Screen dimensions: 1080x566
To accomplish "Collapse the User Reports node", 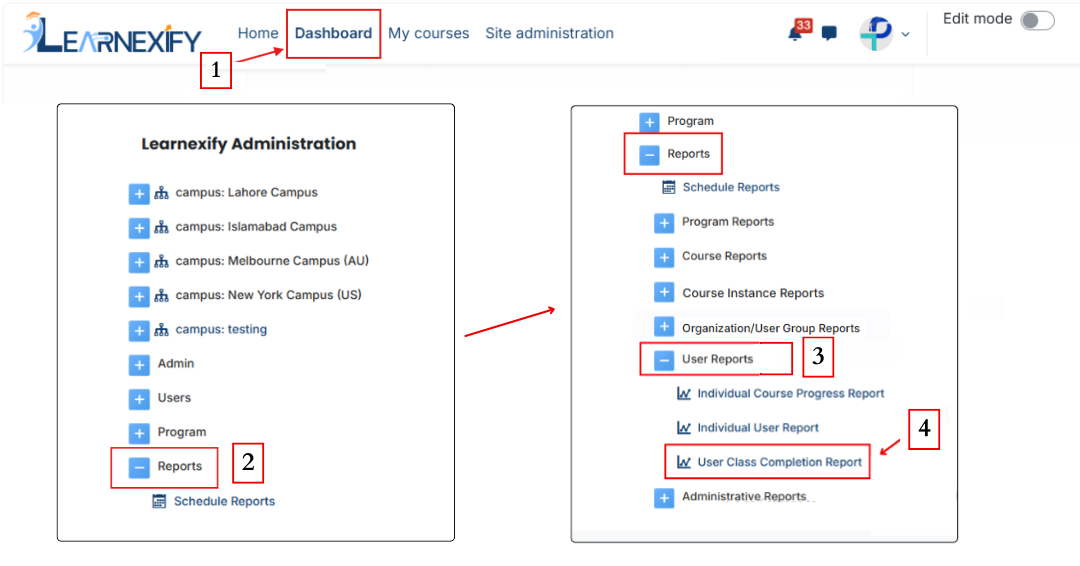I will click(x=664, y=360).
